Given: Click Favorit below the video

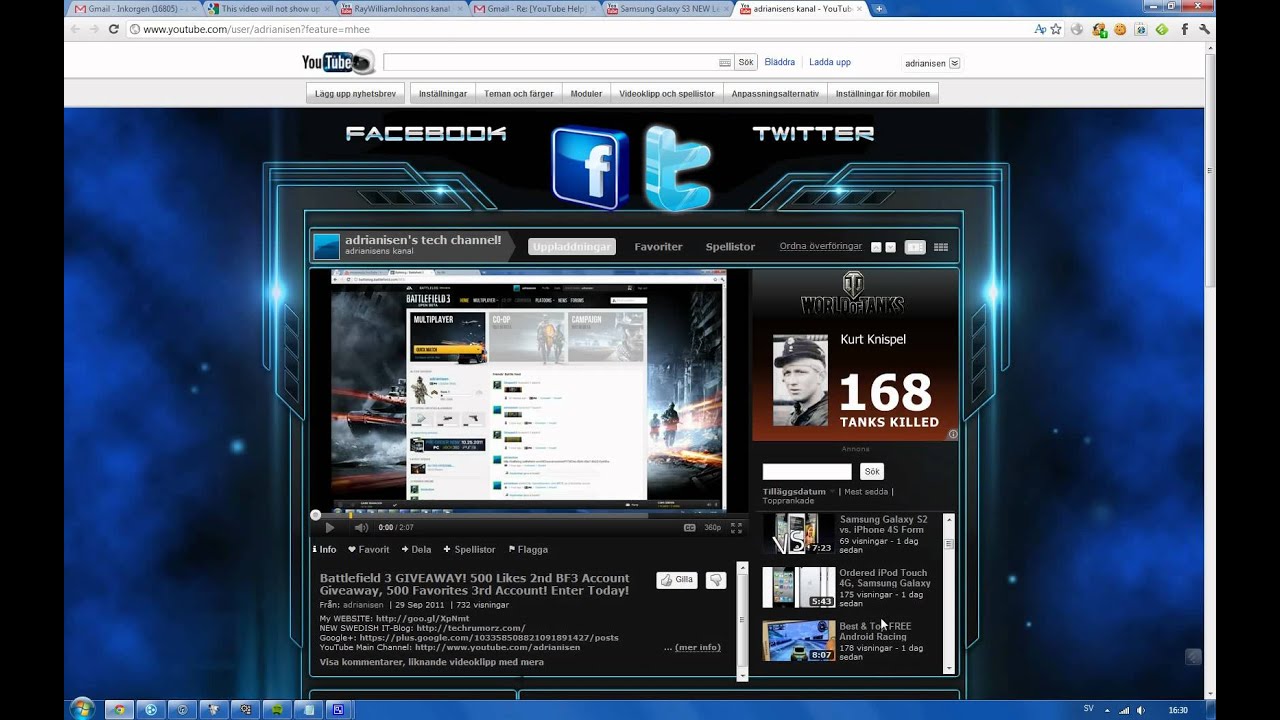Looking at the screenshot, I should [369, 549].
